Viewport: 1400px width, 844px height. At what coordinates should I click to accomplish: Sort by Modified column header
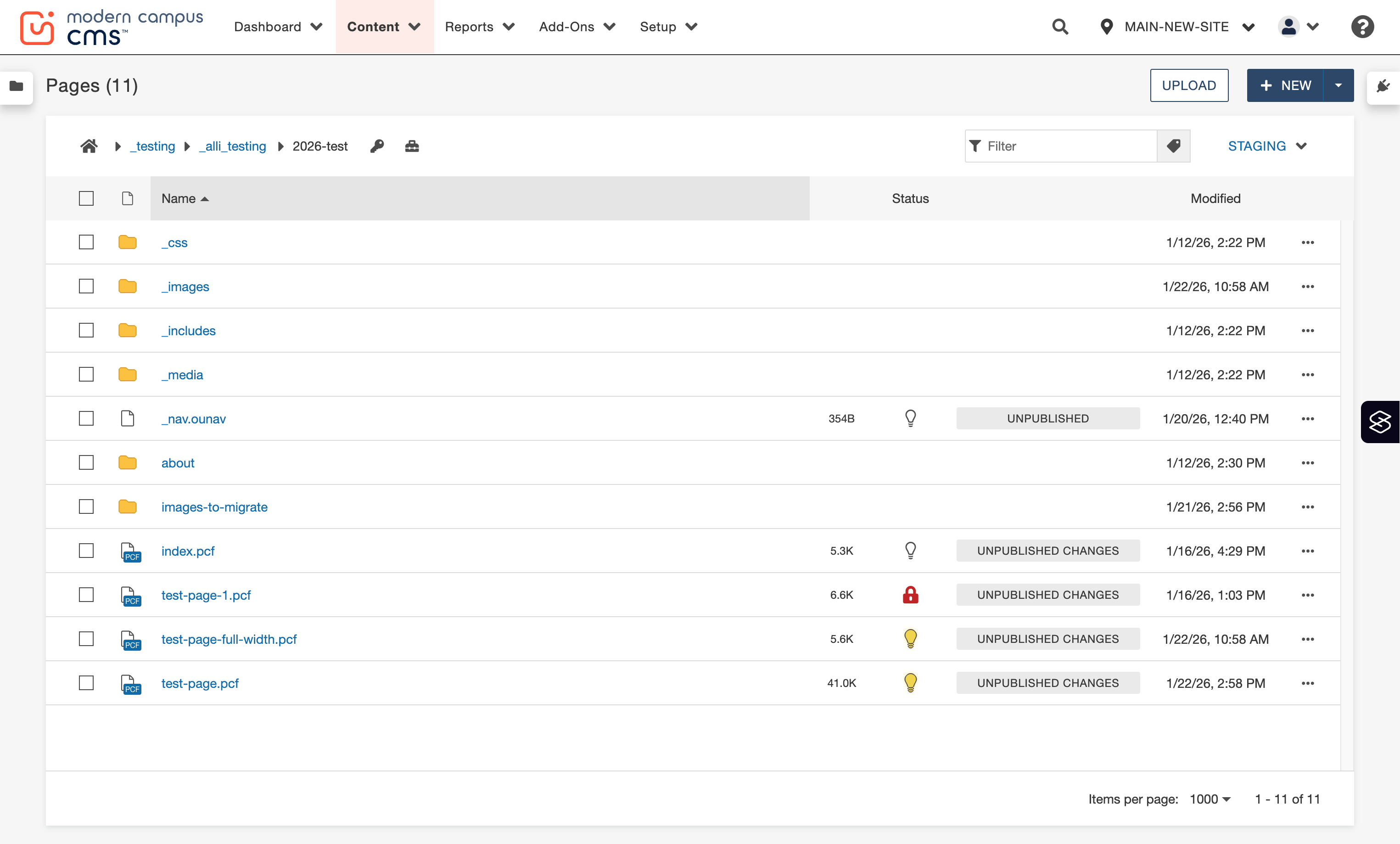coord(1215,198)
